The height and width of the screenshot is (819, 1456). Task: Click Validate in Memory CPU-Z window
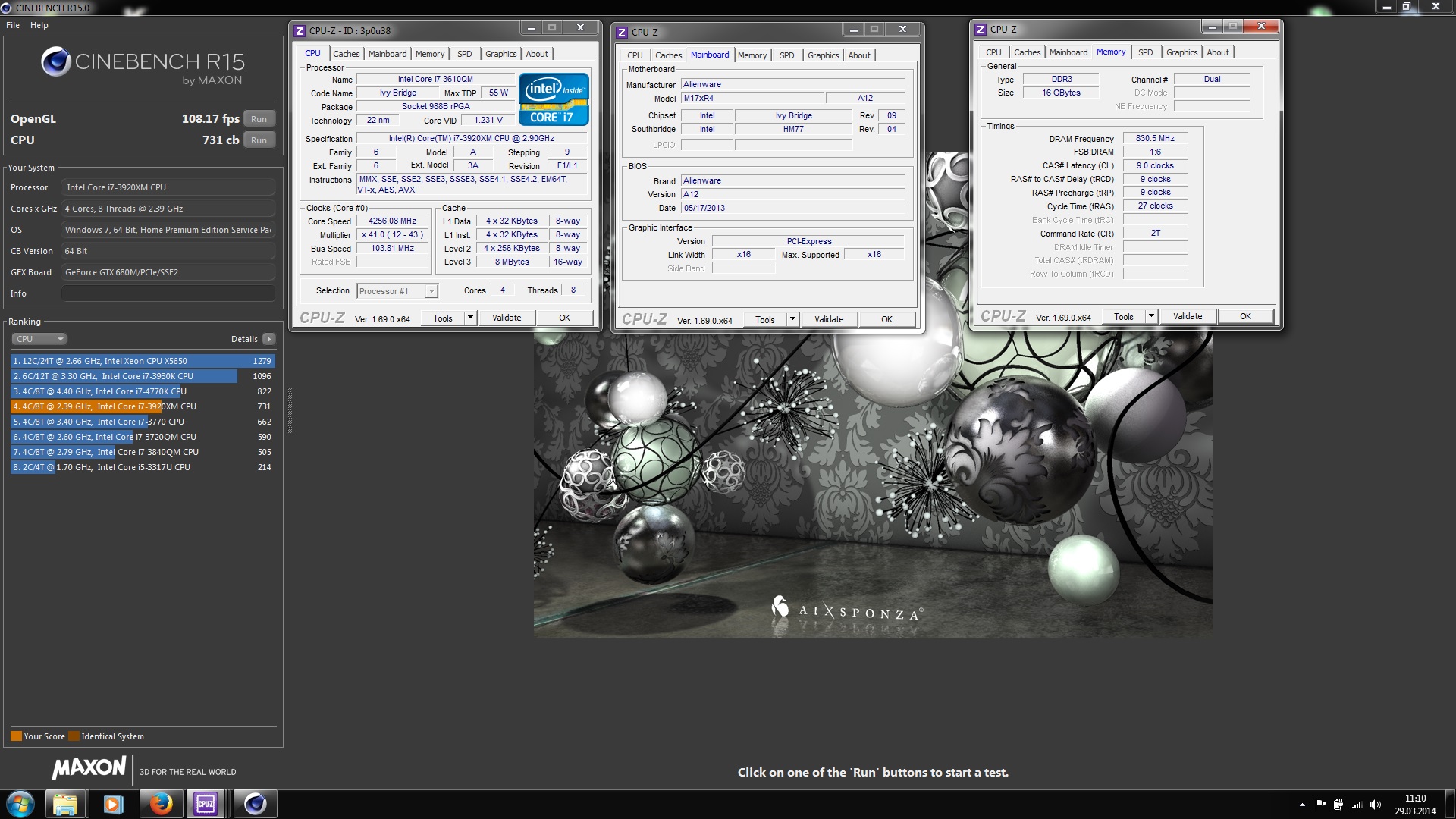pyautogui.click(x=1188, y=317)
